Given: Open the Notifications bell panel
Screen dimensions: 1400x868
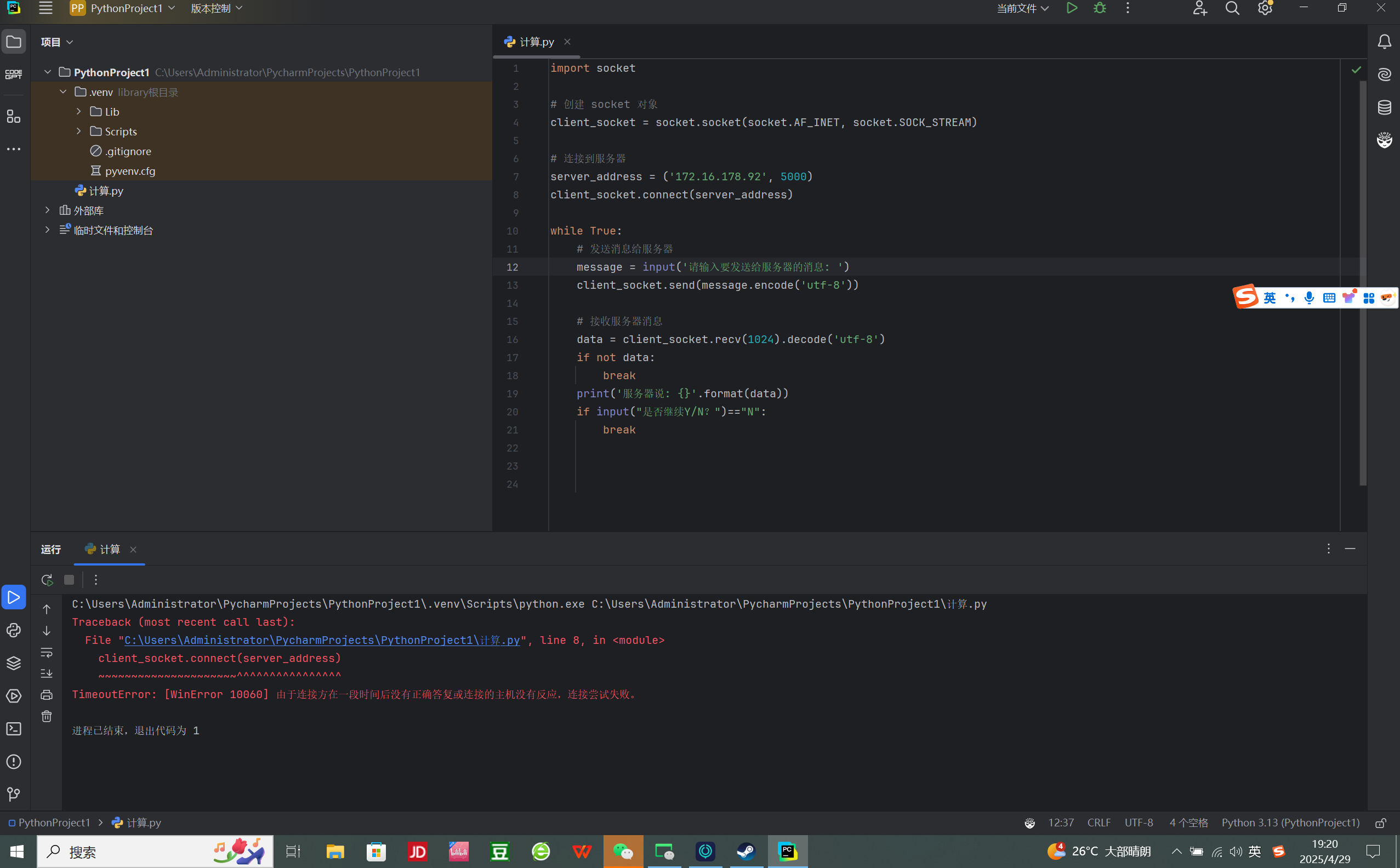Looking at the screenshot, I should (x=1385, y=42).
